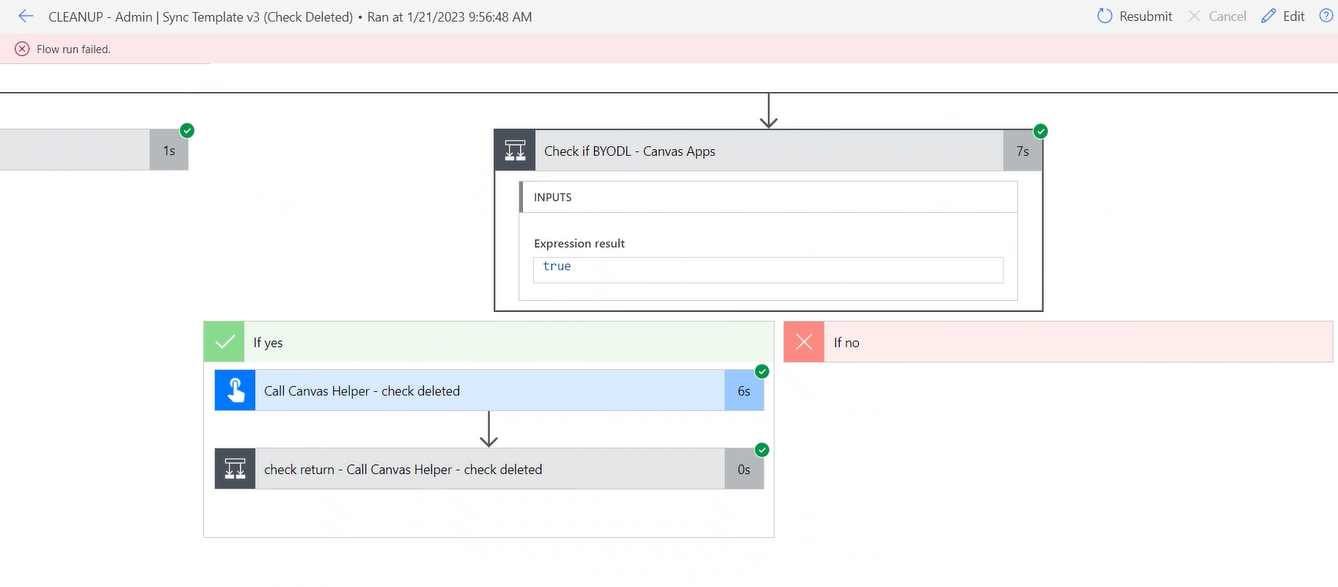
Task: Click the Cancel button label
Action: tap(1227, 16)
